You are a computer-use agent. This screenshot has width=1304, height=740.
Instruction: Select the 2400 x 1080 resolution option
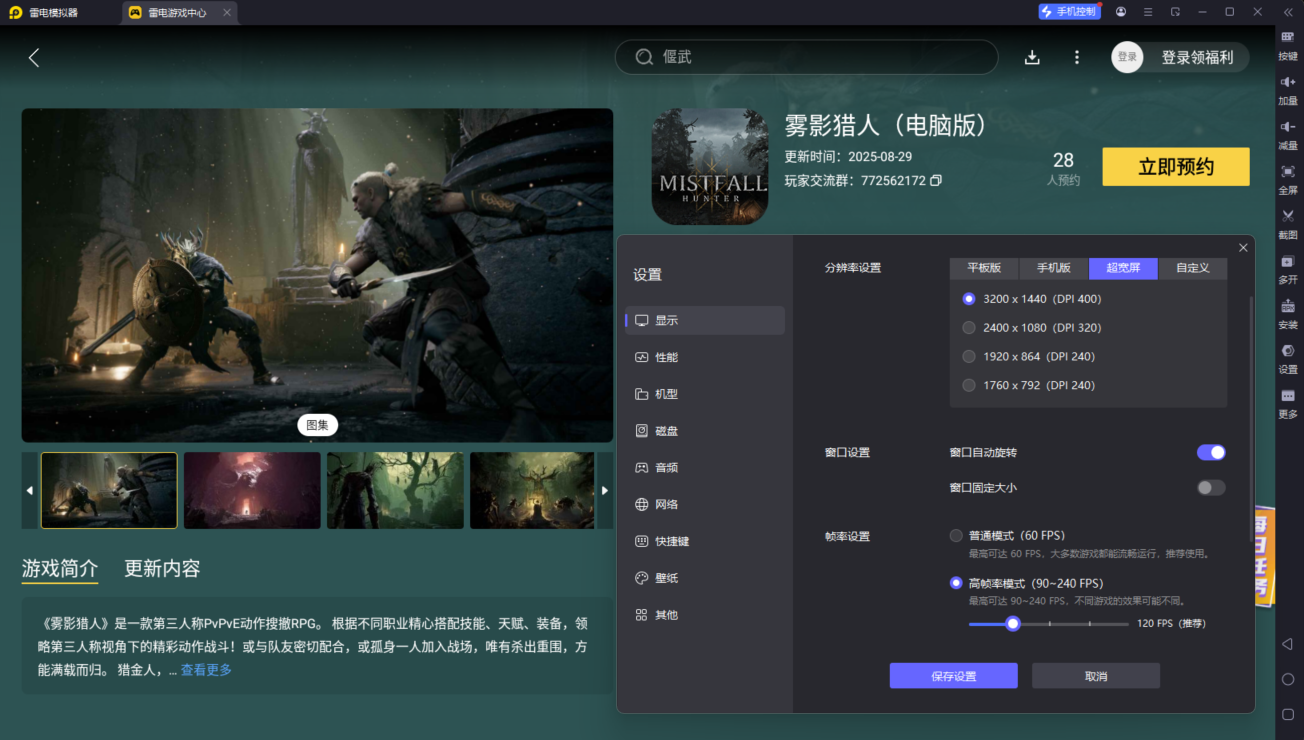coord(969,328)
